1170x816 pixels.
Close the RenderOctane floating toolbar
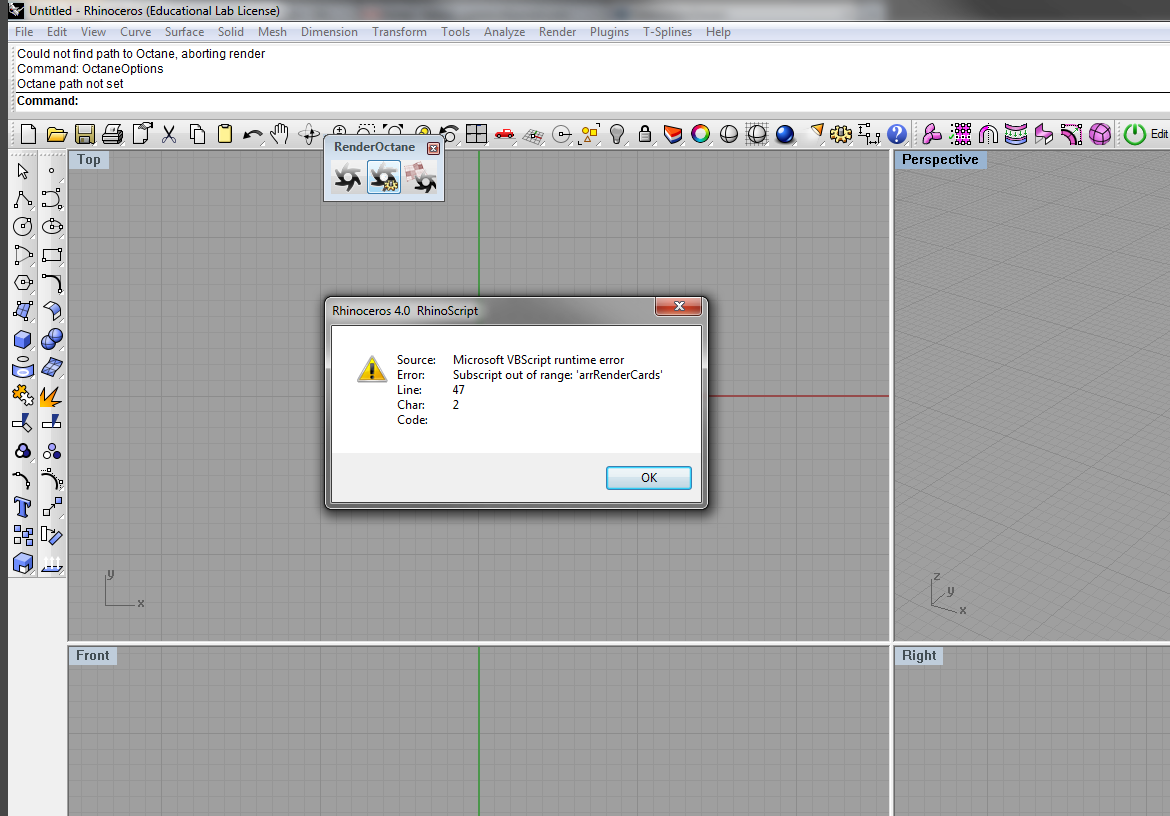(x=433, y=148)
